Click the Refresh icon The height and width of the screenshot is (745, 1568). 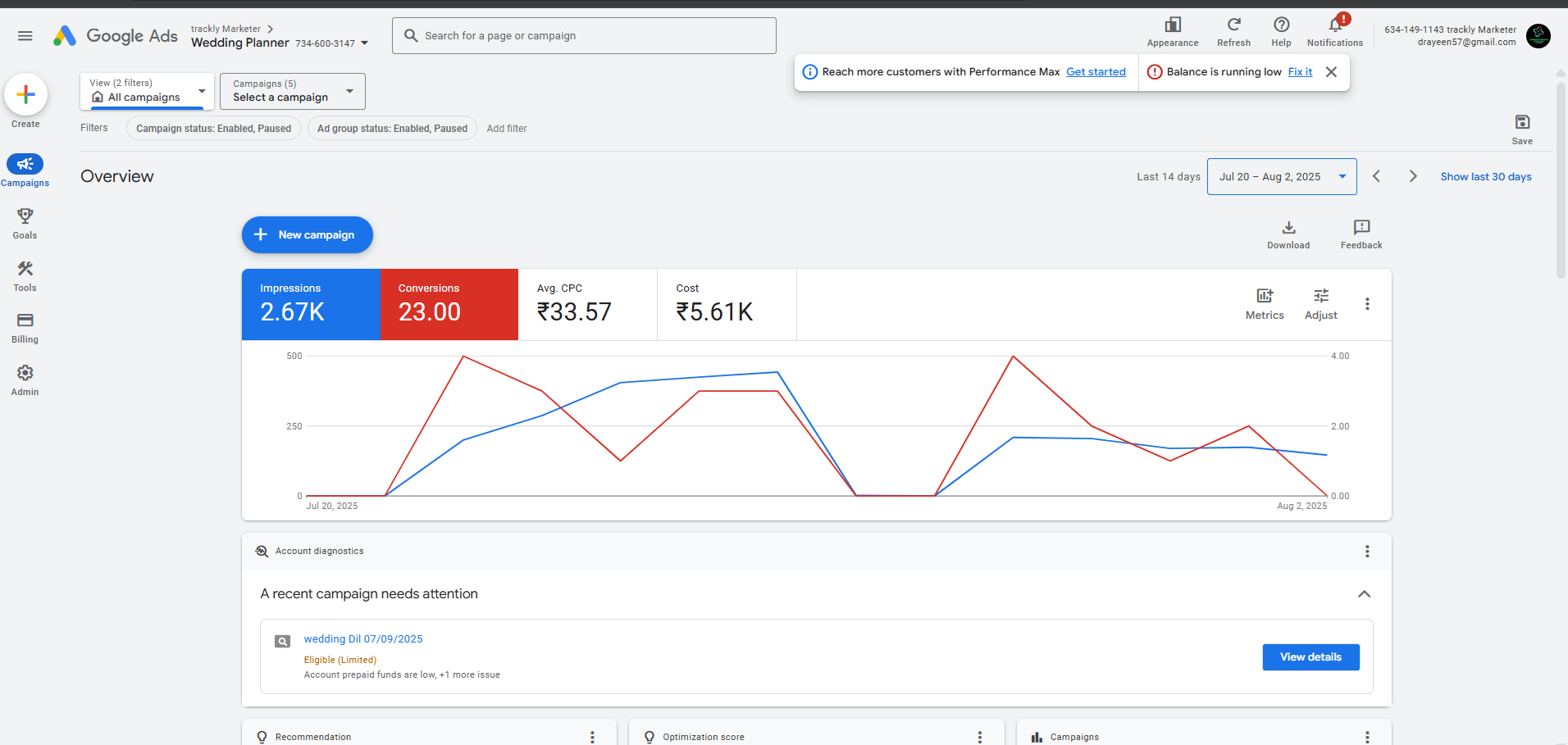coord(1233,25)
